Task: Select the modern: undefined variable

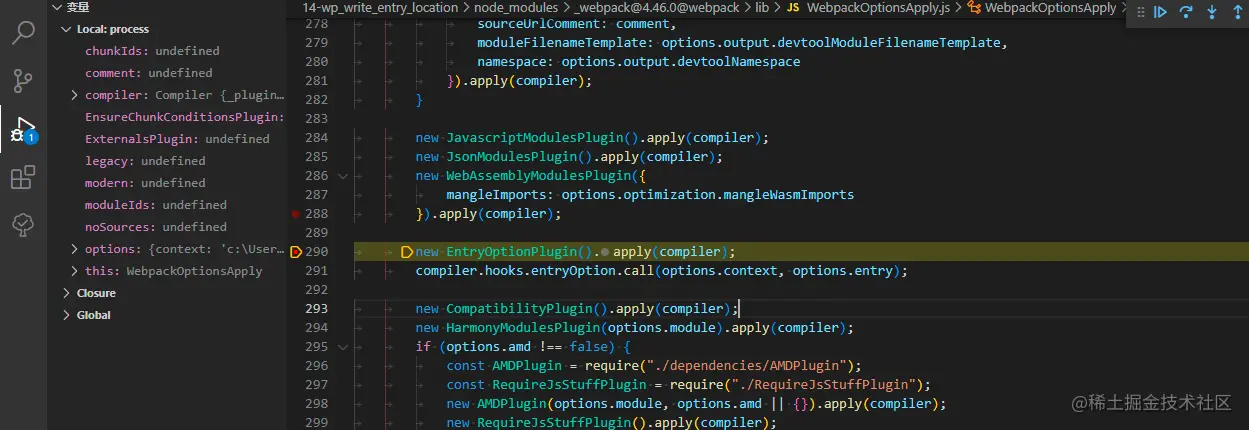Action: click(145, 183)
